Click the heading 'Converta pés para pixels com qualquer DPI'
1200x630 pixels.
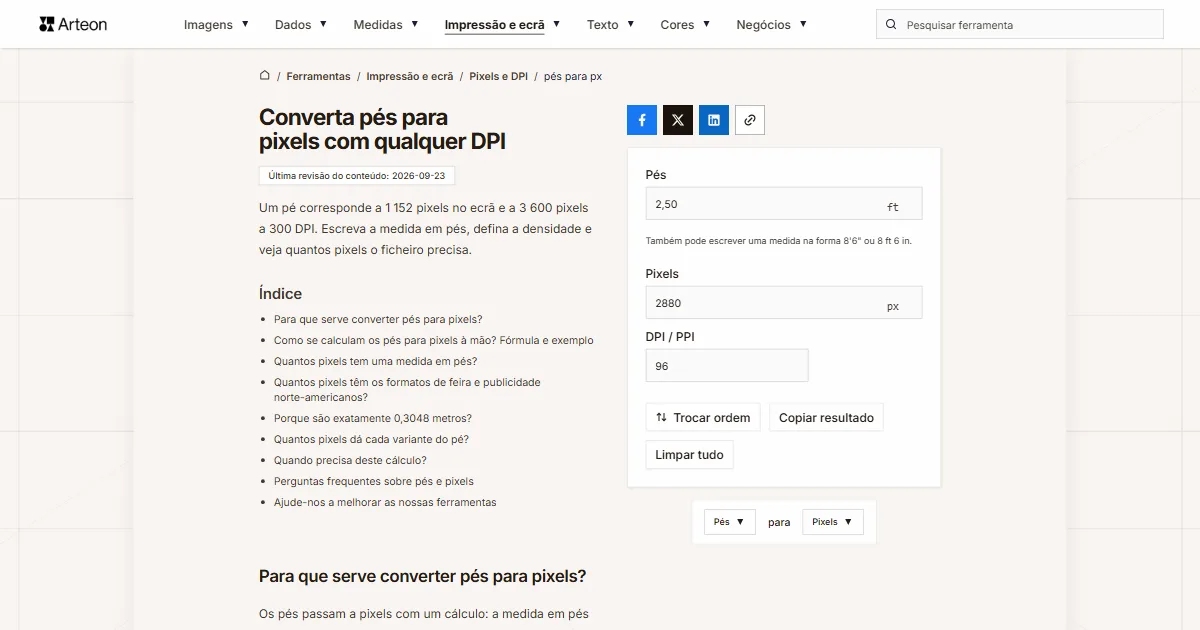pyautogui.click(x=383, y=130)
